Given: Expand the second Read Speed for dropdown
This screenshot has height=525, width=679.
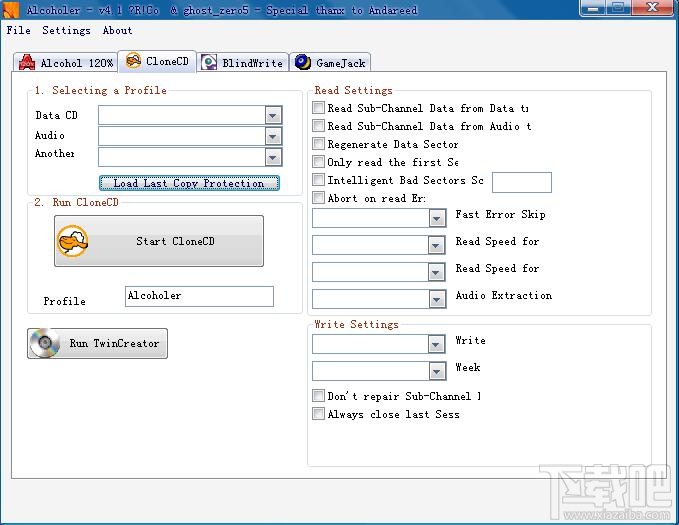Looking at the screenshot, I should tap(437, 272).
